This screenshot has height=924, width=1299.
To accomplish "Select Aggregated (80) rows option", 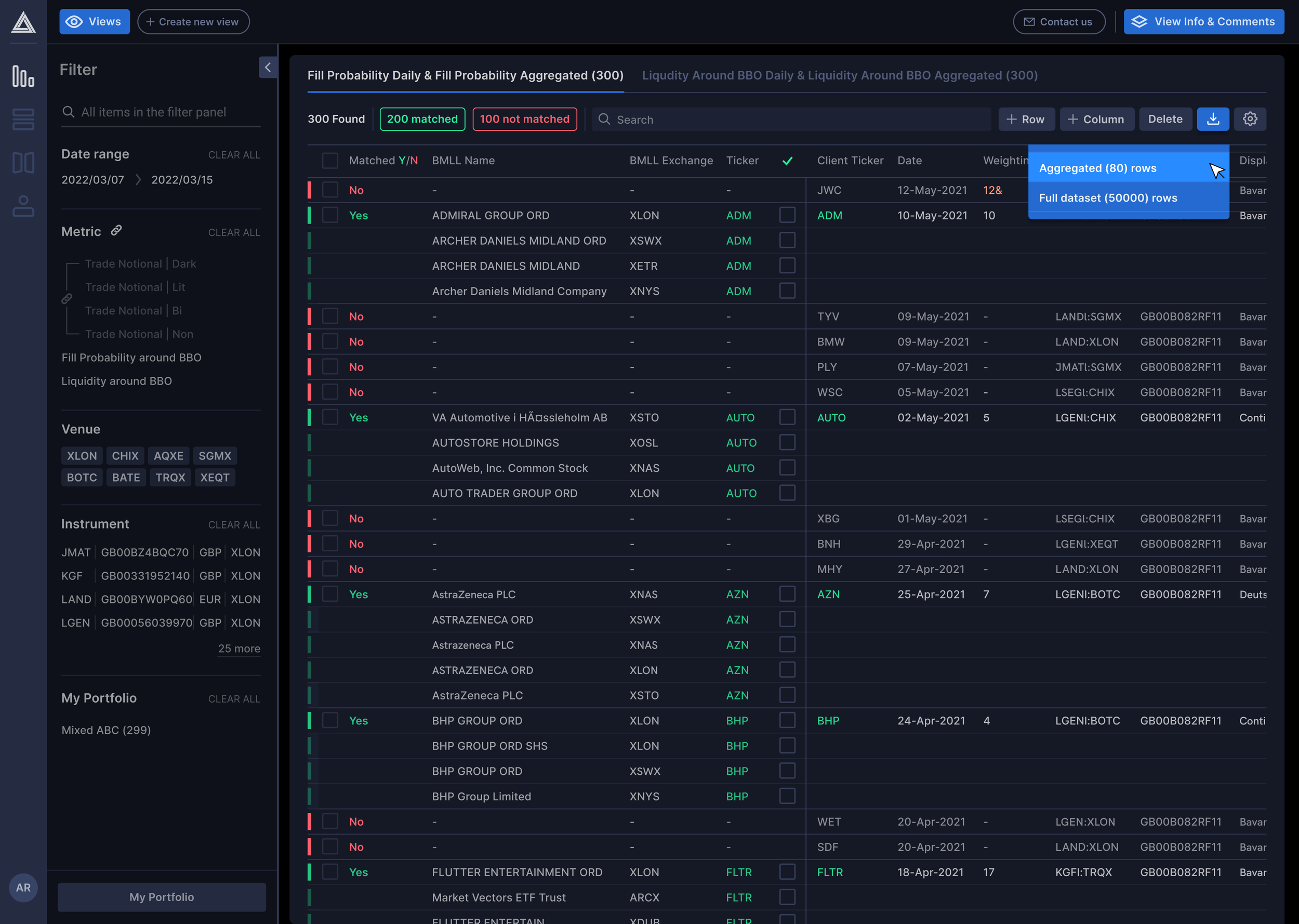I will pos(1097,168).
